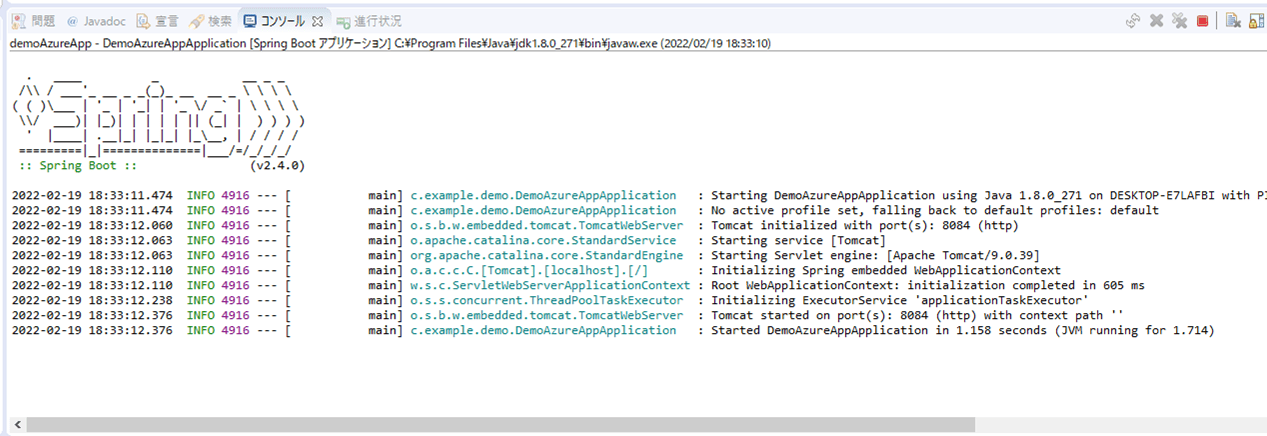Click the ':: Spring Boot ::' banner text

point(77,165)
